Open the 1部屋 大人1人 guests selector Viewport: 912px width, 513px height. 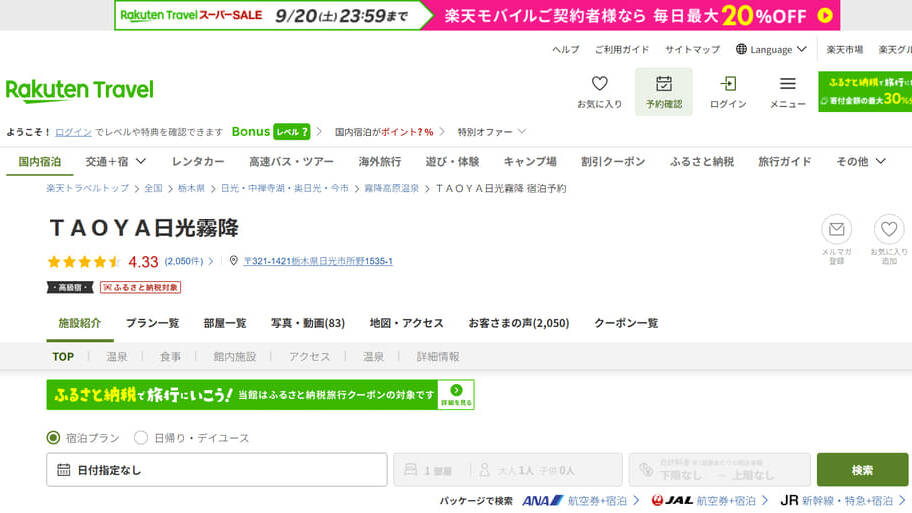[x=508, y=469]
